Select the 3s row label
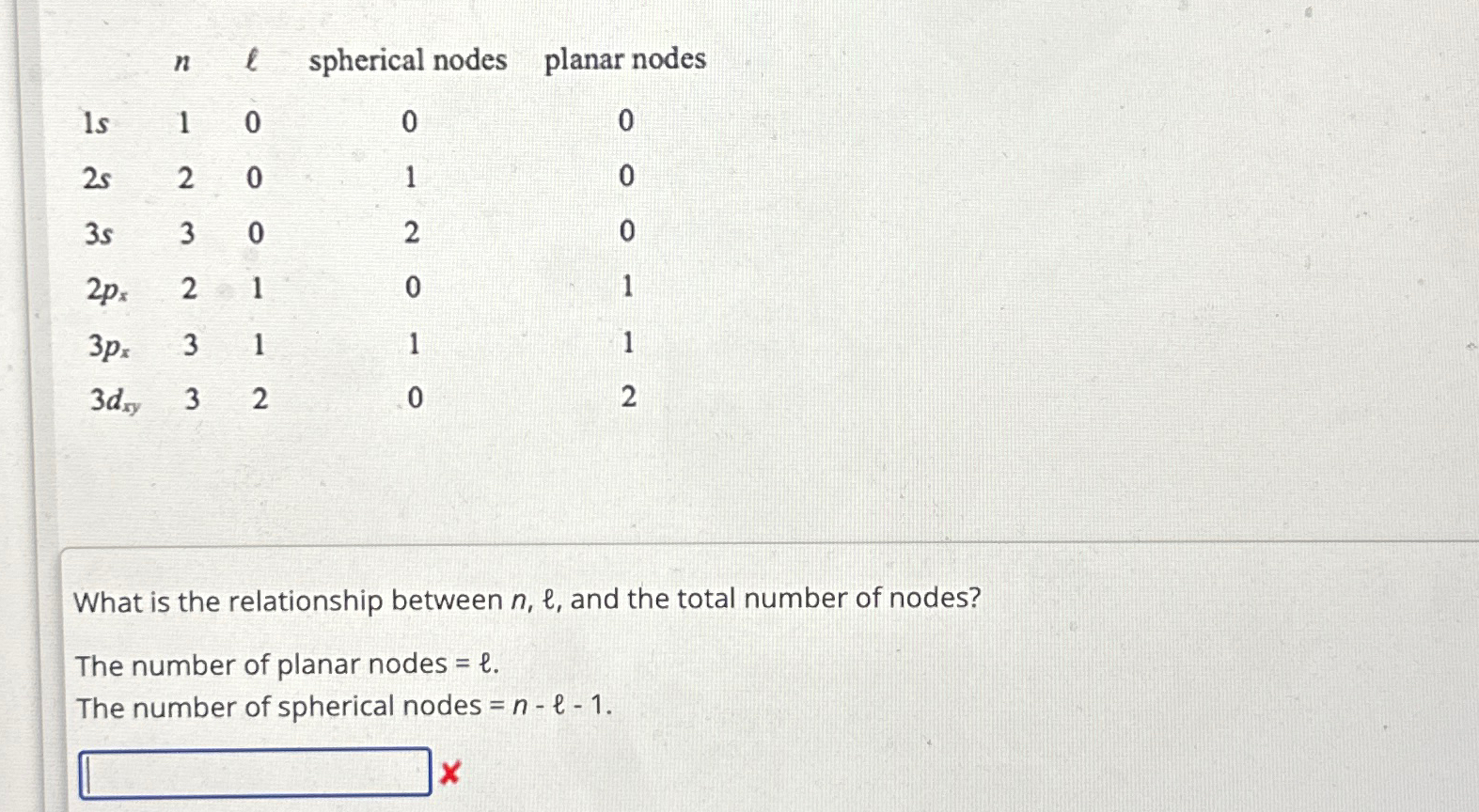This screenshot has width=1479, height=812. point(98,234)
